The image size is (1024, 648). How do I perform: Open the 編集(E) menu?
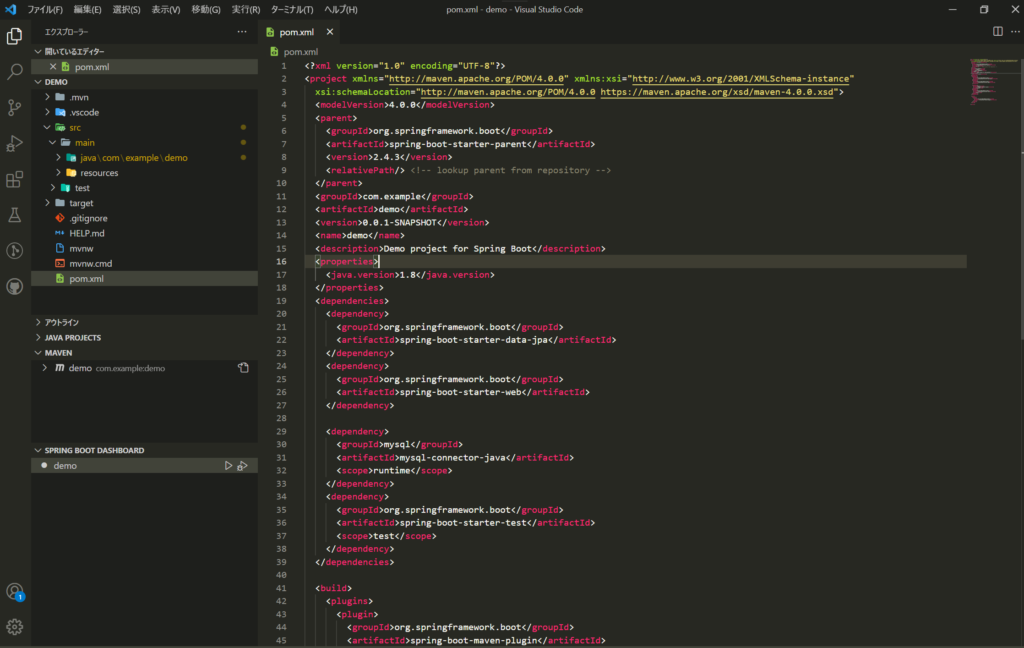(x=88, y=10)
